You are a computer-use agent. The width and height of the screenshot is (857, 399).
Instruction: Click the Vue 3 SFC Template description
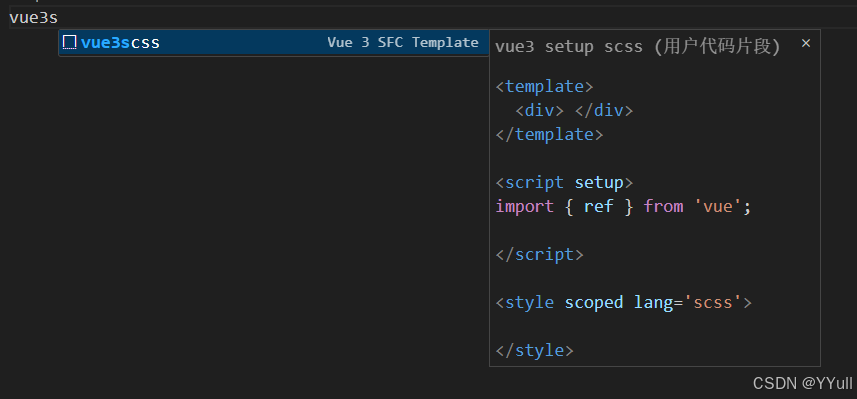click(403, 43)
